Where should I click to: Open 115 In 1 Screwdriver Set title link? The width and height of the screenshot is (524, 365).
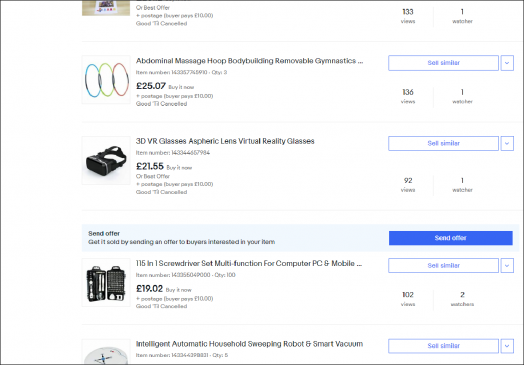[x=249, y=263]
